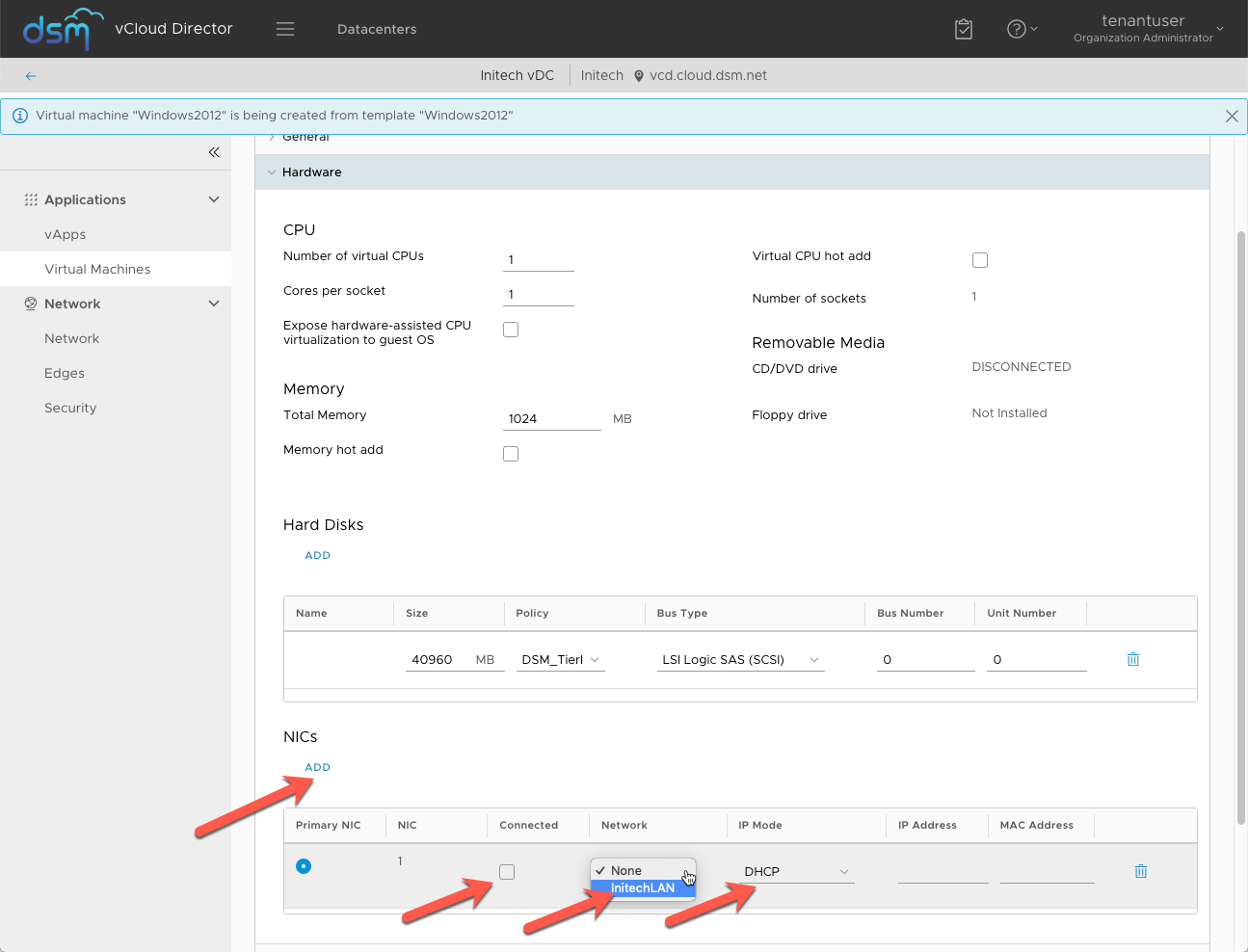The image size is (1248, 952).
Task: Click Initech vDC breadcrumb
Action: [518, 75]
